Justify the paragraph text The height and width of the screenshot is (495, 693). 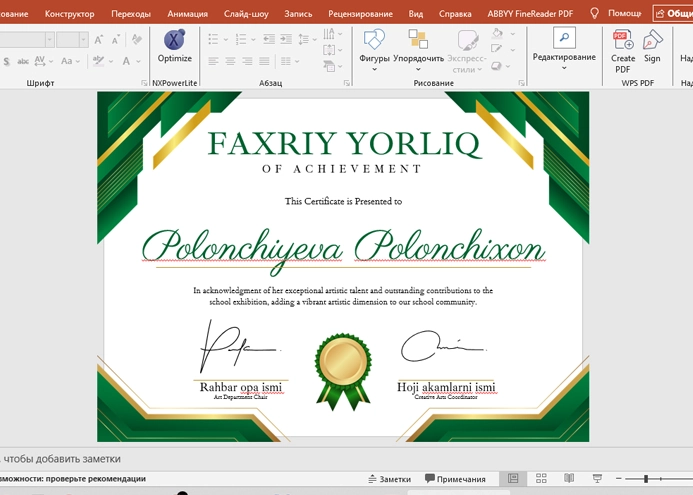[264, 61]
